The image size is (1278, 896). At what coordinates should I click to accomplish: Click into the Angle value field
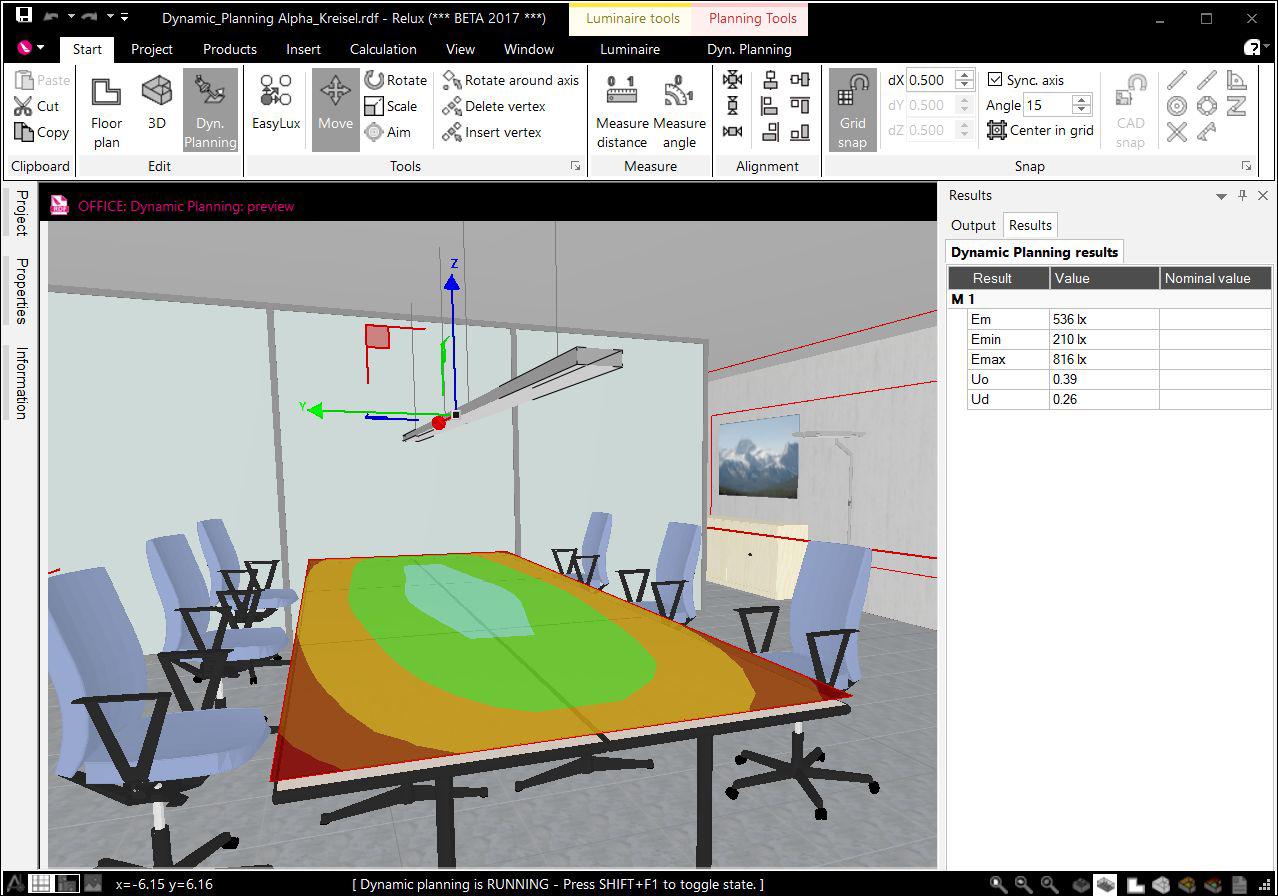tap(1047, 105)
